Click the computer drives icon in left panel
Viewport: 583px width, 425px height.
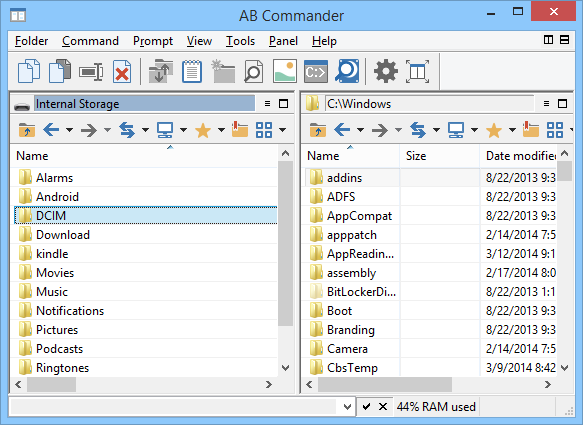point(165,130)
